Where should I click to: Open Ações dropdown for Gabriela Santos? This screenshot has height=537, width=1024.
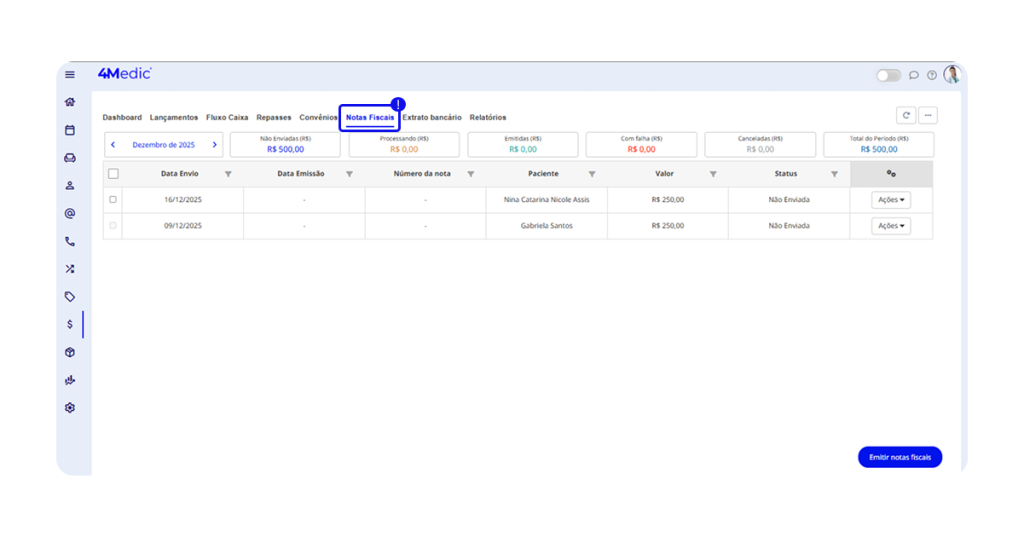(891, 226)
